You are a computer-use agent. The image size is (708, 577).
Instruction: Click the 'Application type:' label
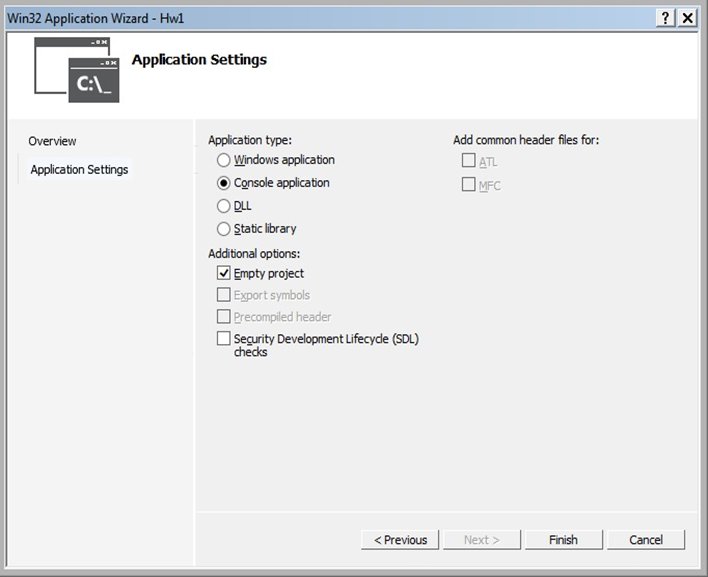click(250, 140)
